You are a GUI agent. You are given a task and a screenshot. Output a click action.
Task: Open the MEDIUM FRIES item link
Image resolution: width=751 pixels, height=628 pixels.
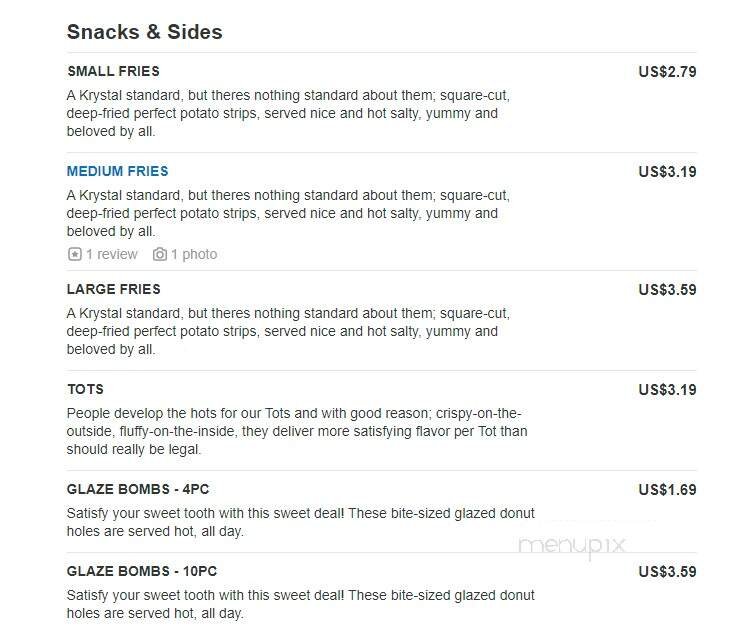[x=117, y=171]
